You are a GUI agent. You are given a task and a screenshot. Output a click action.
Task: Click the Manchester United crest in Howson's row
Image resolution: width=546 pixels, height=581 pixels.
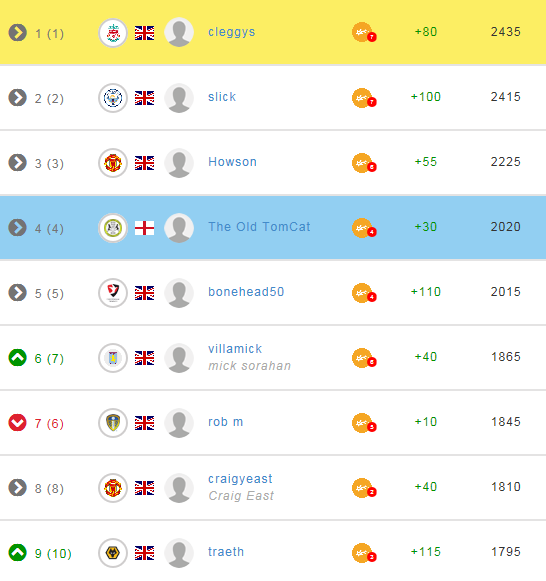pos(113,163)
